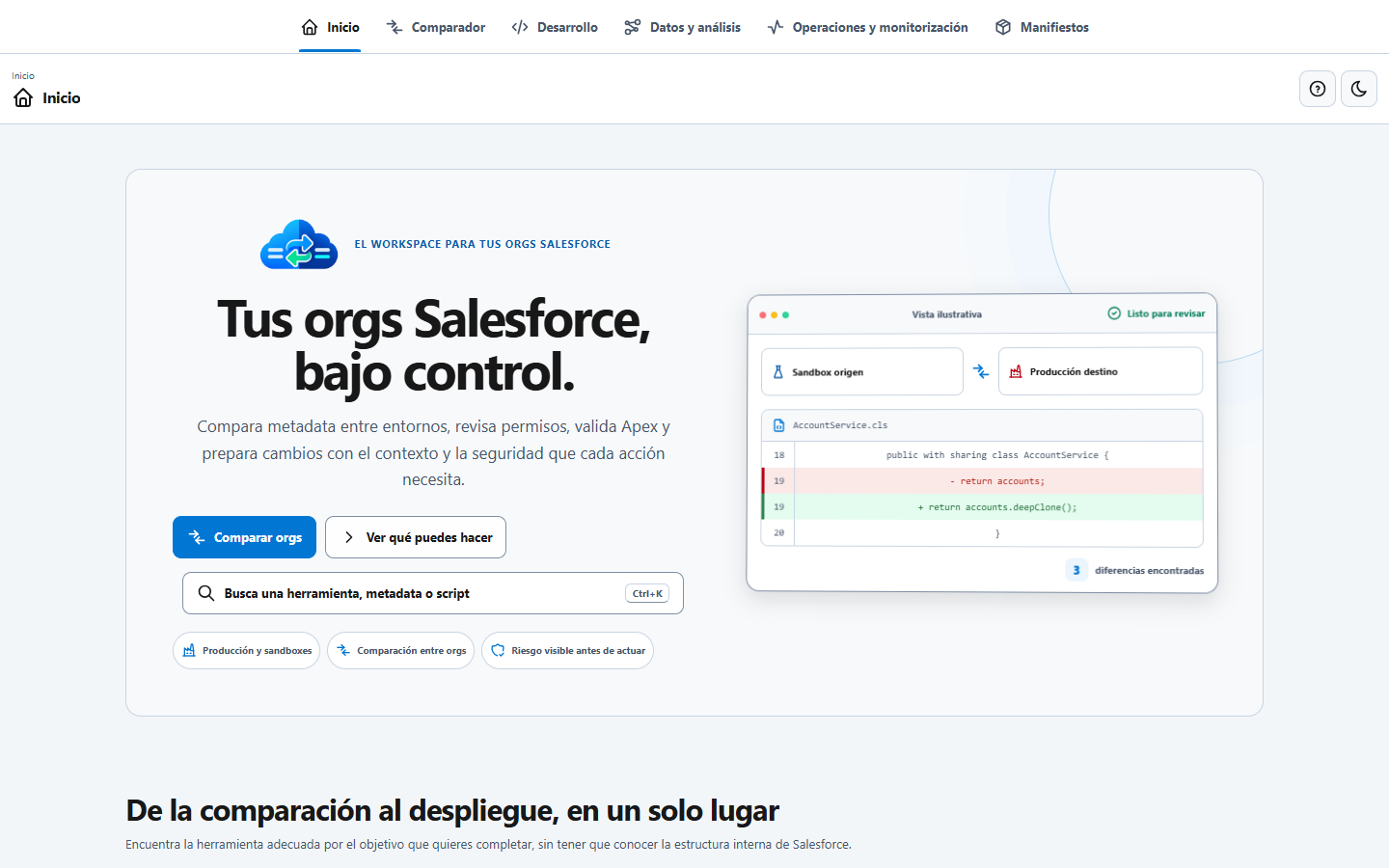Click the Vista ilustrativa title
Screen dimensions: 1389x868
tap(947, 314)
